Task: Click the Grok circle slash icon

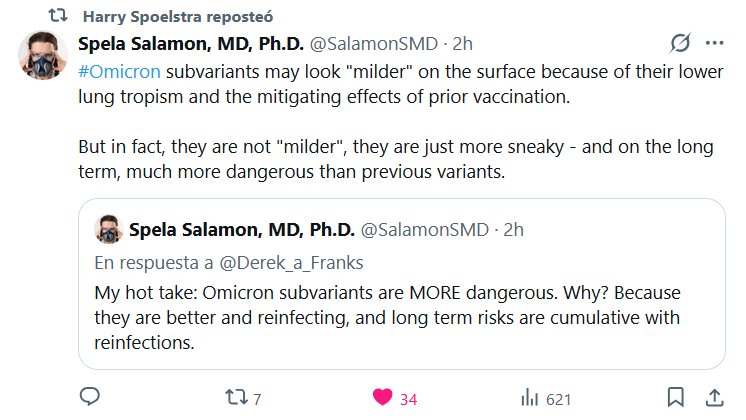Action: pos(680,44)
